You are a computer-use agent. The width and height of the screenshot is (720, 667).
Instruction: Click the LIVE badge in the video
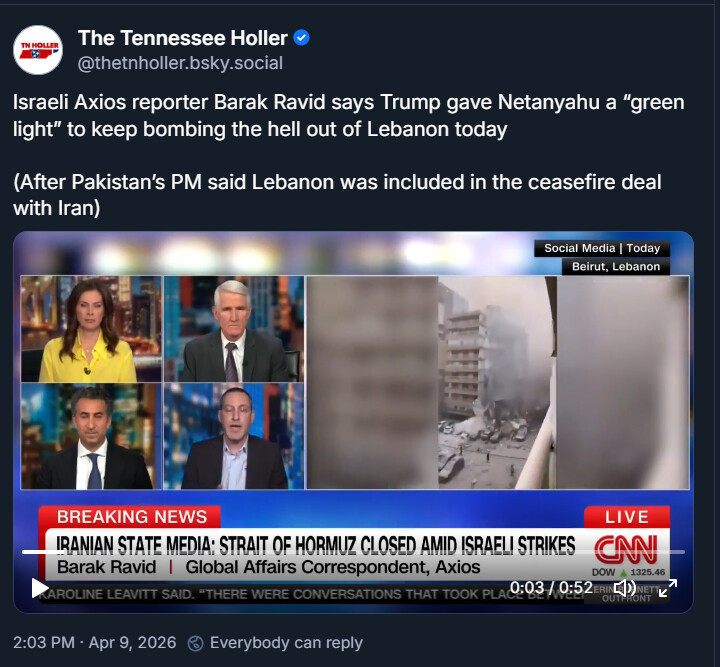click(627, 517)
